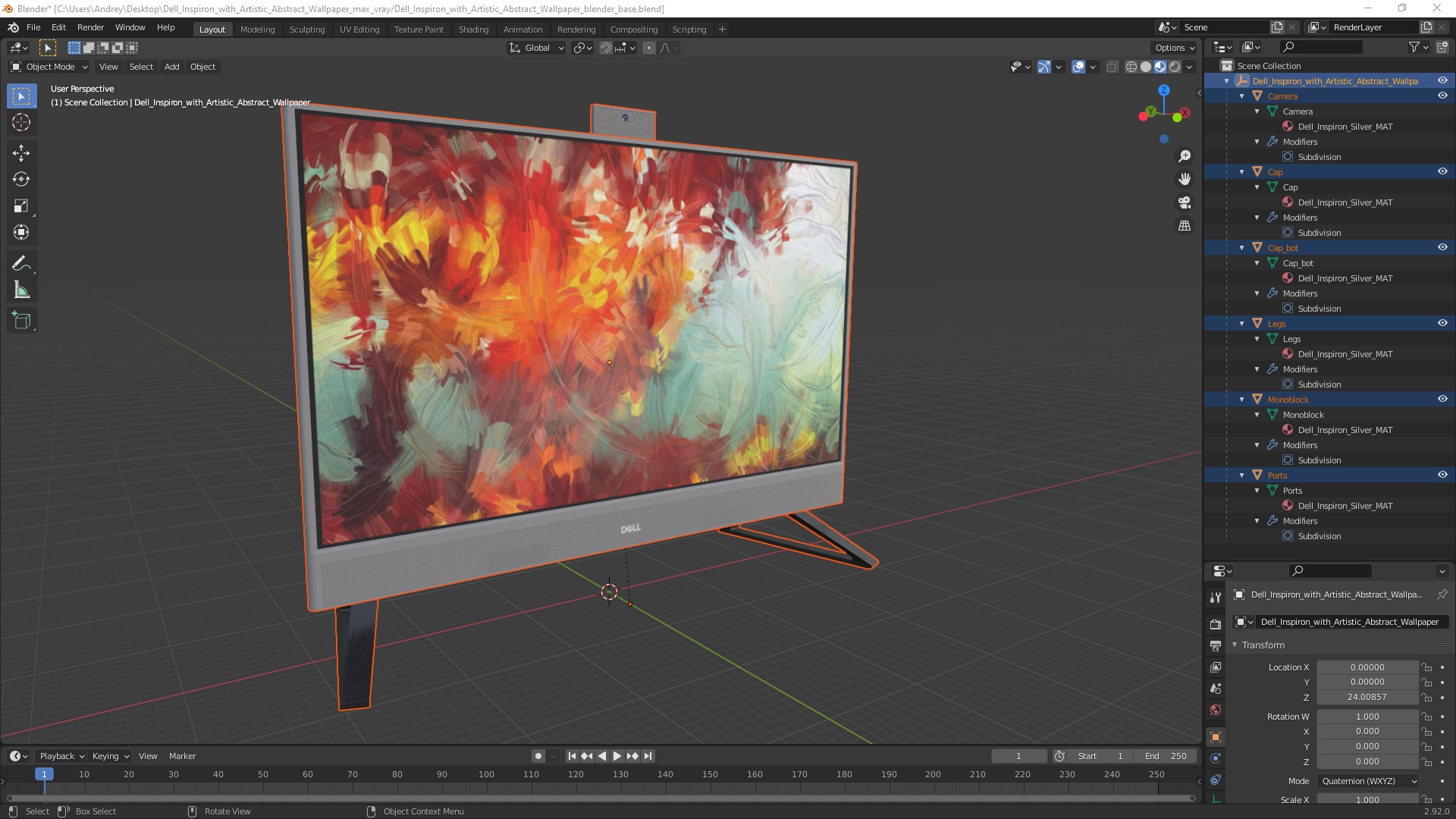Collapse the Cap object in outliner

click(1241, 172)
